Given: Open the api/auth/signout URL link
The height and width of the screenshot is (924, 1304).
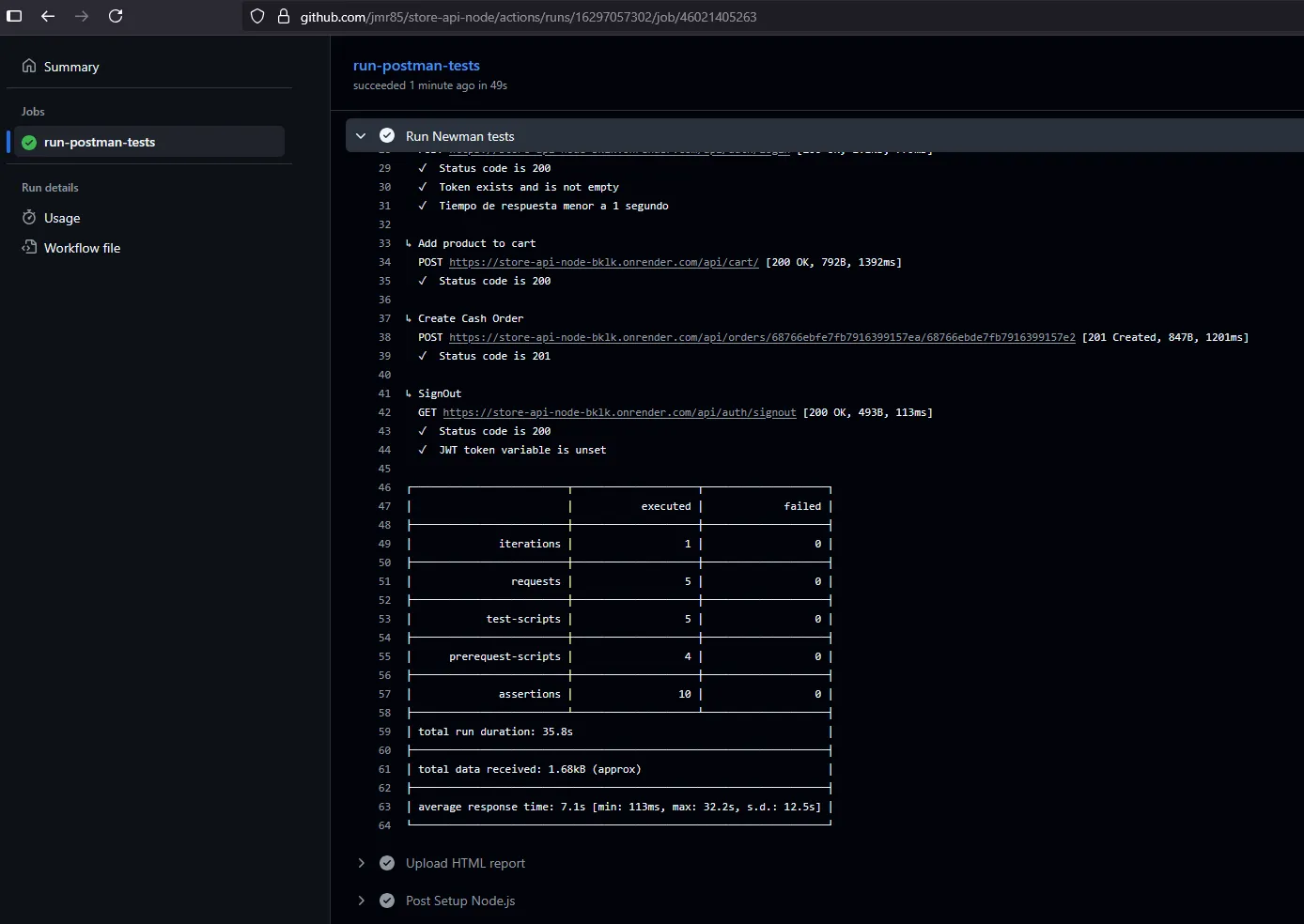Looking at the screenshot, I should click(x=619, y=412).
